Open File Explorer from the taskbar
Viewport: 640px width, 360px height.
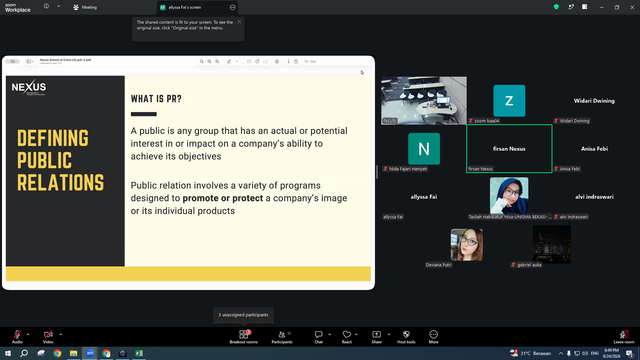coord(73,353)
